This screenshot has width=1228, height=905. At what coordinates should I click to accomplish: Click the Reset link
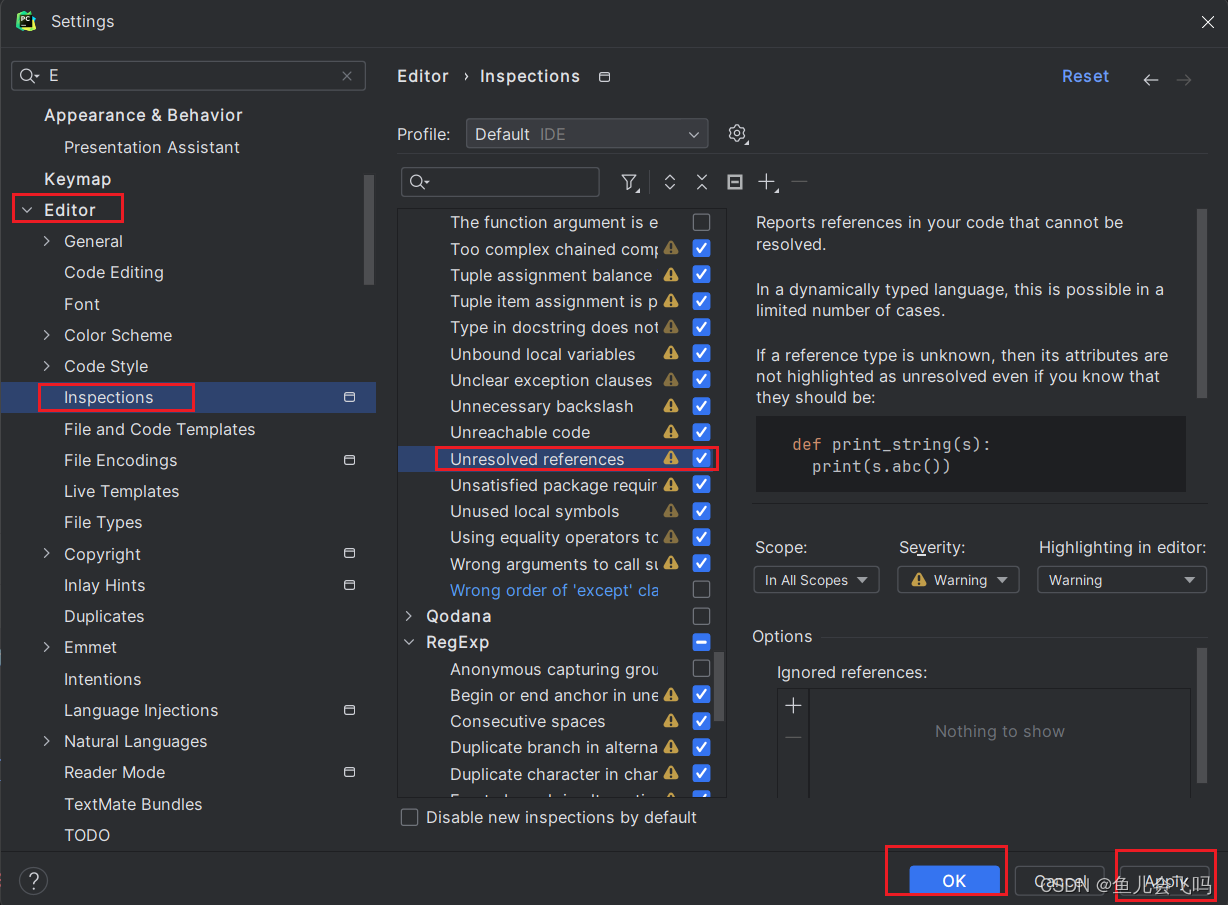pos(1085,76)
